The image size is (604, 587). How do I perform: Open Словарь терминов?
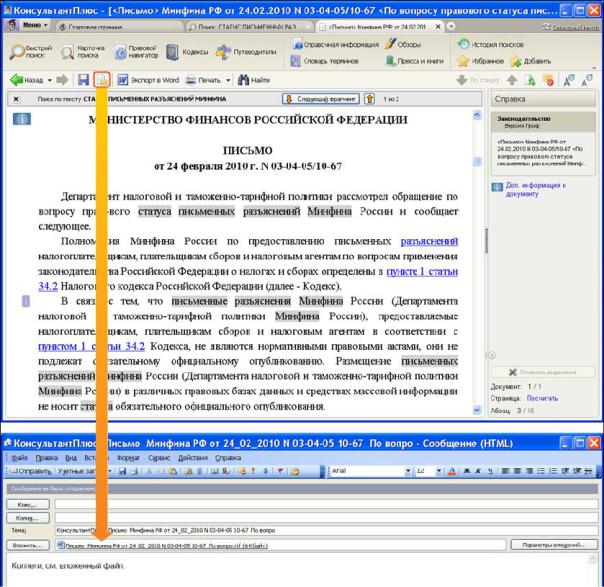coord(325,61)
